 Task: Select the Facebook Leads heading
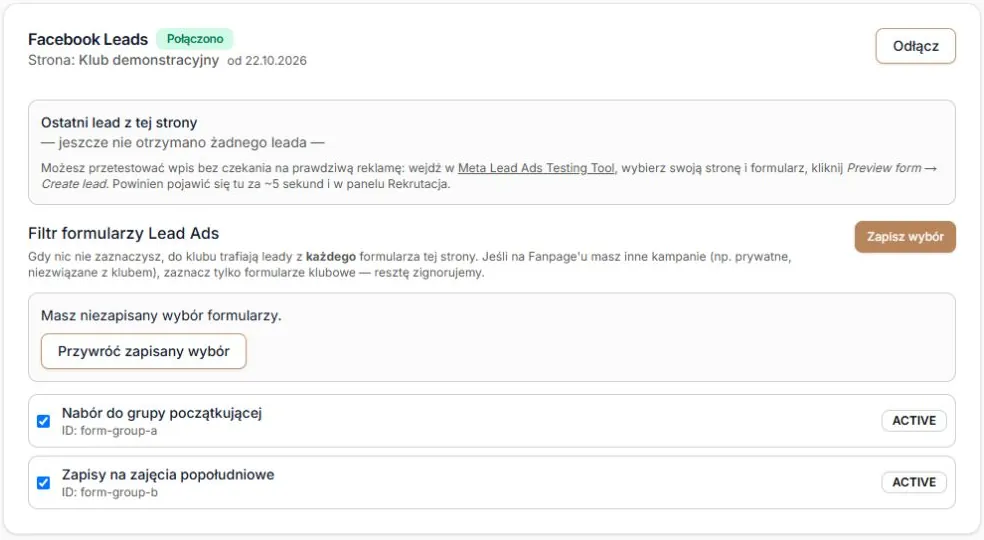pos(88,39)
